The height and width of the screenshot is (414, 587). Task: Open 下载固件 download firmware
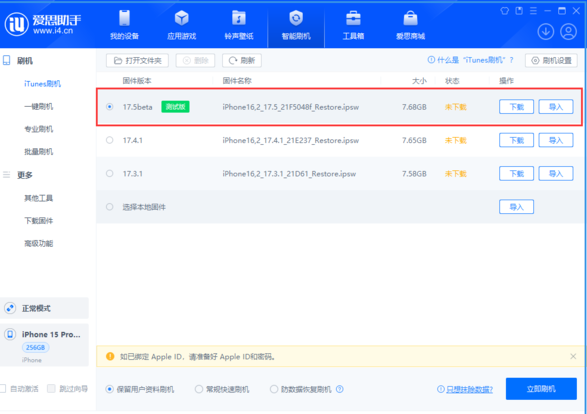pyautogui.click(x=39, y=221)
